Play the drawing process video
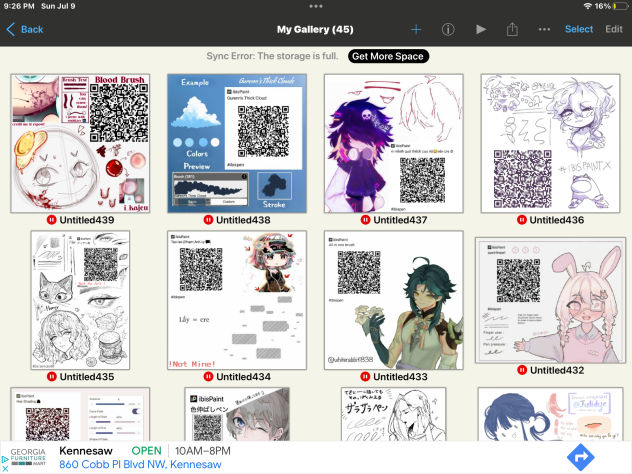 [x=481, y=29]
